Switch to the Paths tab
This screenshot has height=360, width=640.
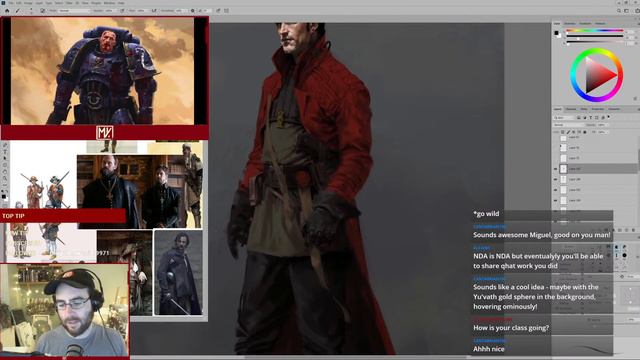point(584,109)
